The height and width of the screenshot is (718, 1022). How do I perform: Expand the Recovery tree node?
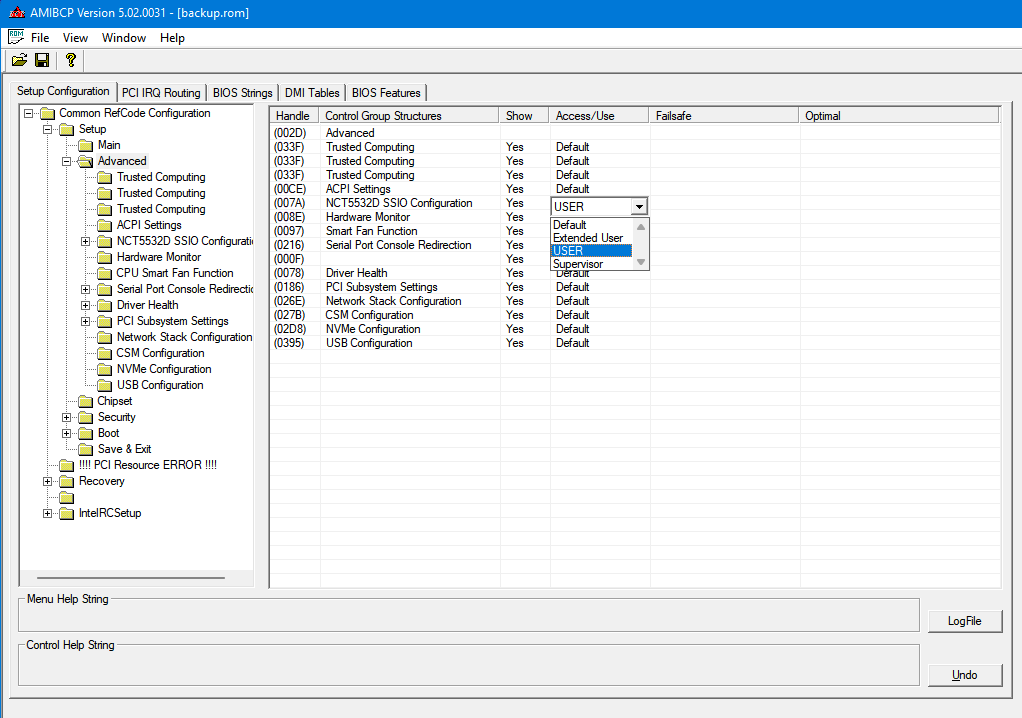click(48, 481)
